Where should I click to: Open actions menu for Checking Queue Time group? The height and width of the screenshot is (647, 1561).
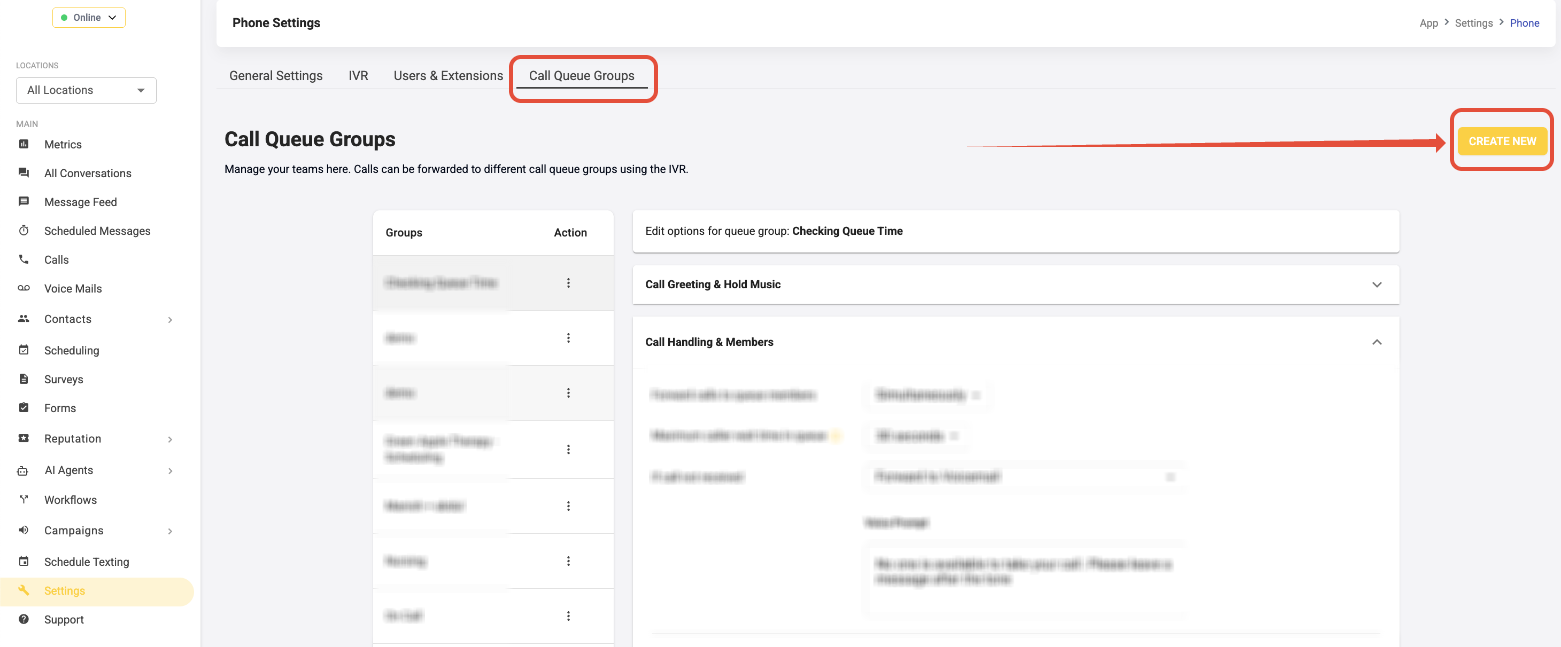[568, 283]
